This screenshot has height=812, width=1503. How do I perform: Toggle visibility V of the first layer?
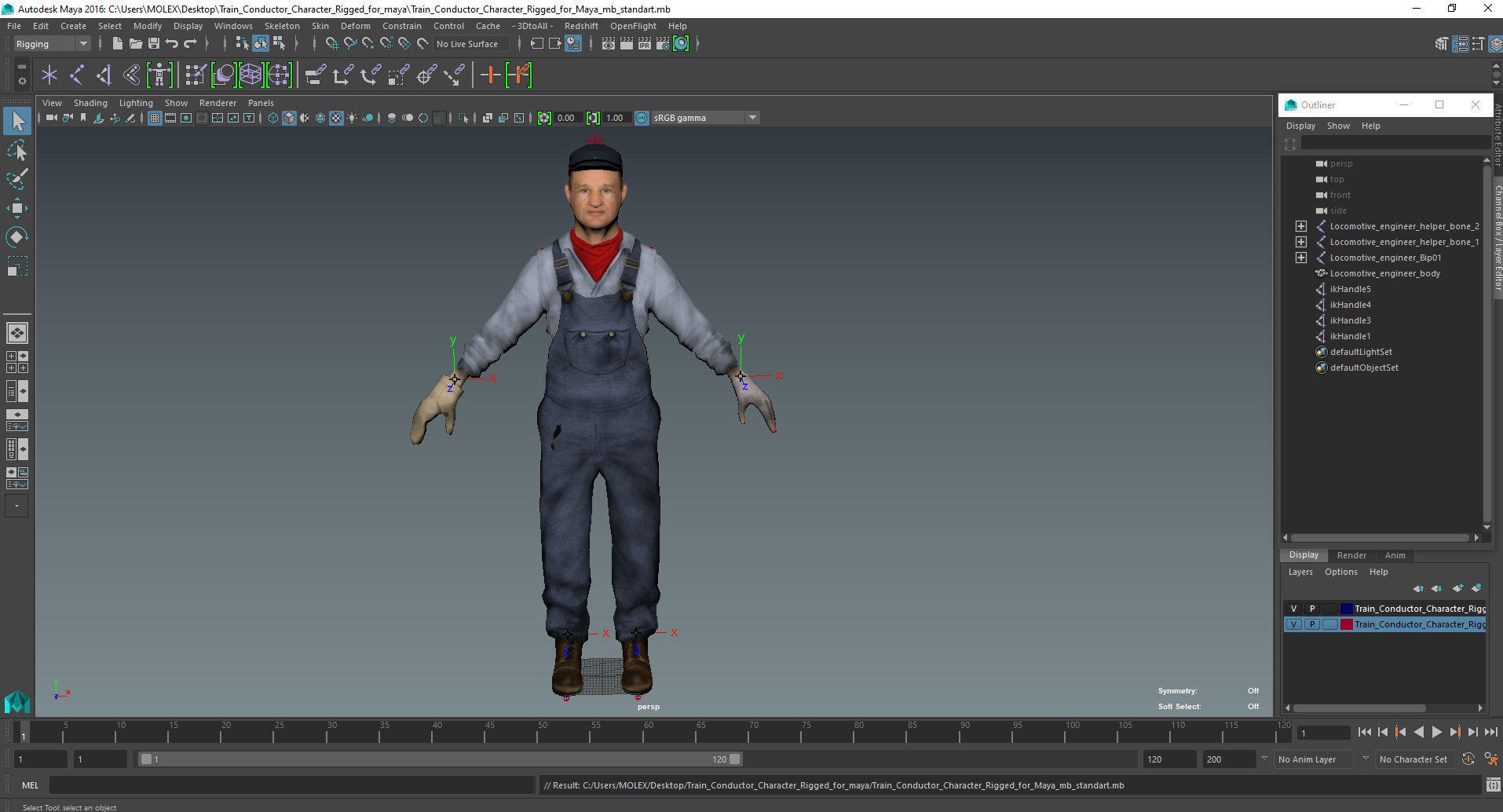(1293, 609)
